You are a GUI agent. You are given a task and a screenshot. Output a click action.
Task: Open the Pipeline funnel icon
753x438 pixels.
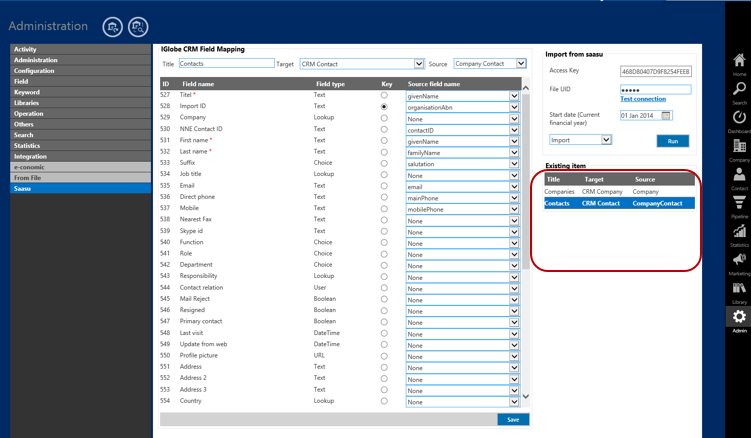click(x=739, y=202)
